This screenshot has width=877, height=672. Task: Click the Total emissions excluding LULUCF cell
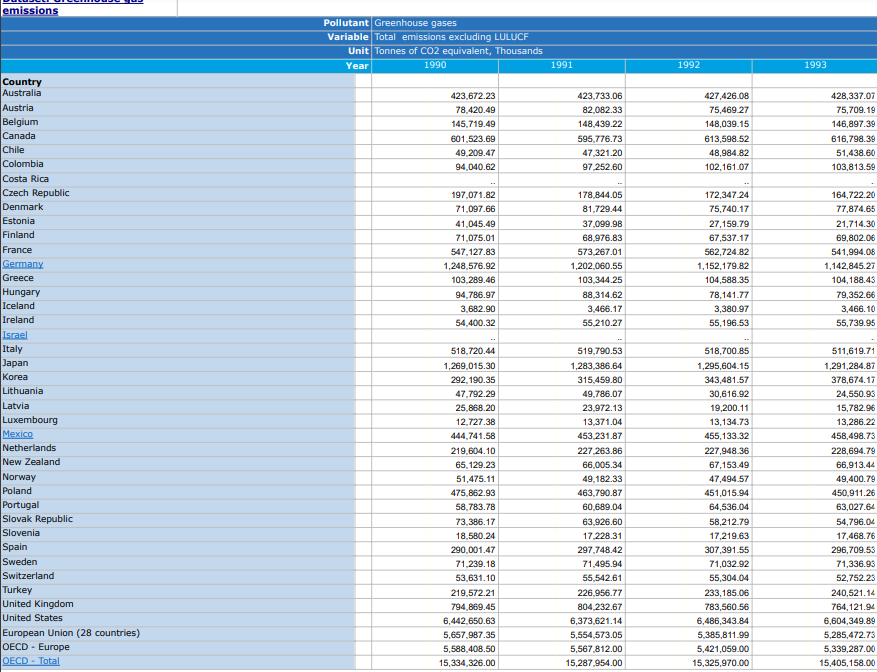451,37
